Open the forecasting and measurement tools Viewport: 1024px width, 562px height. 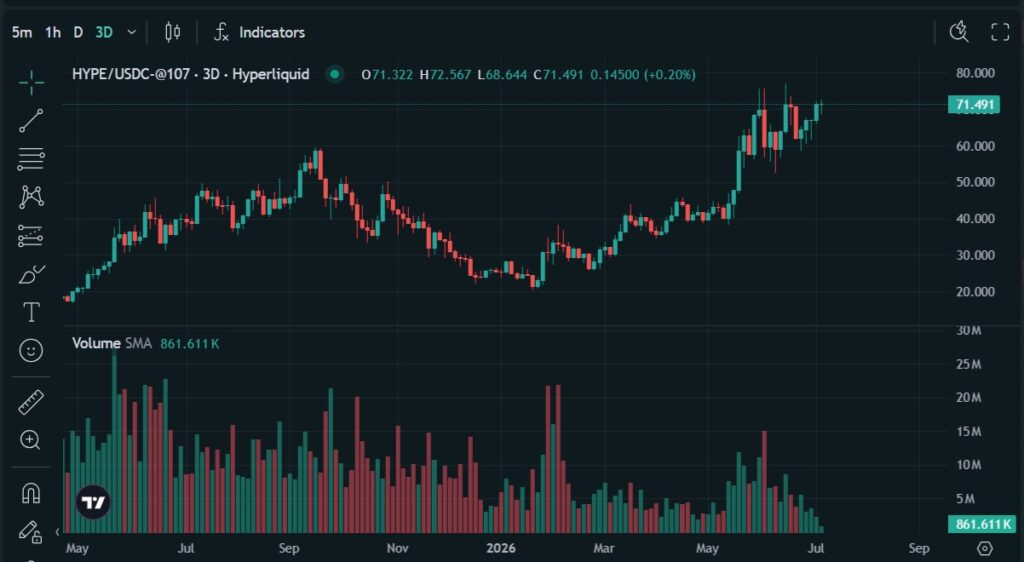coord(31,236)
